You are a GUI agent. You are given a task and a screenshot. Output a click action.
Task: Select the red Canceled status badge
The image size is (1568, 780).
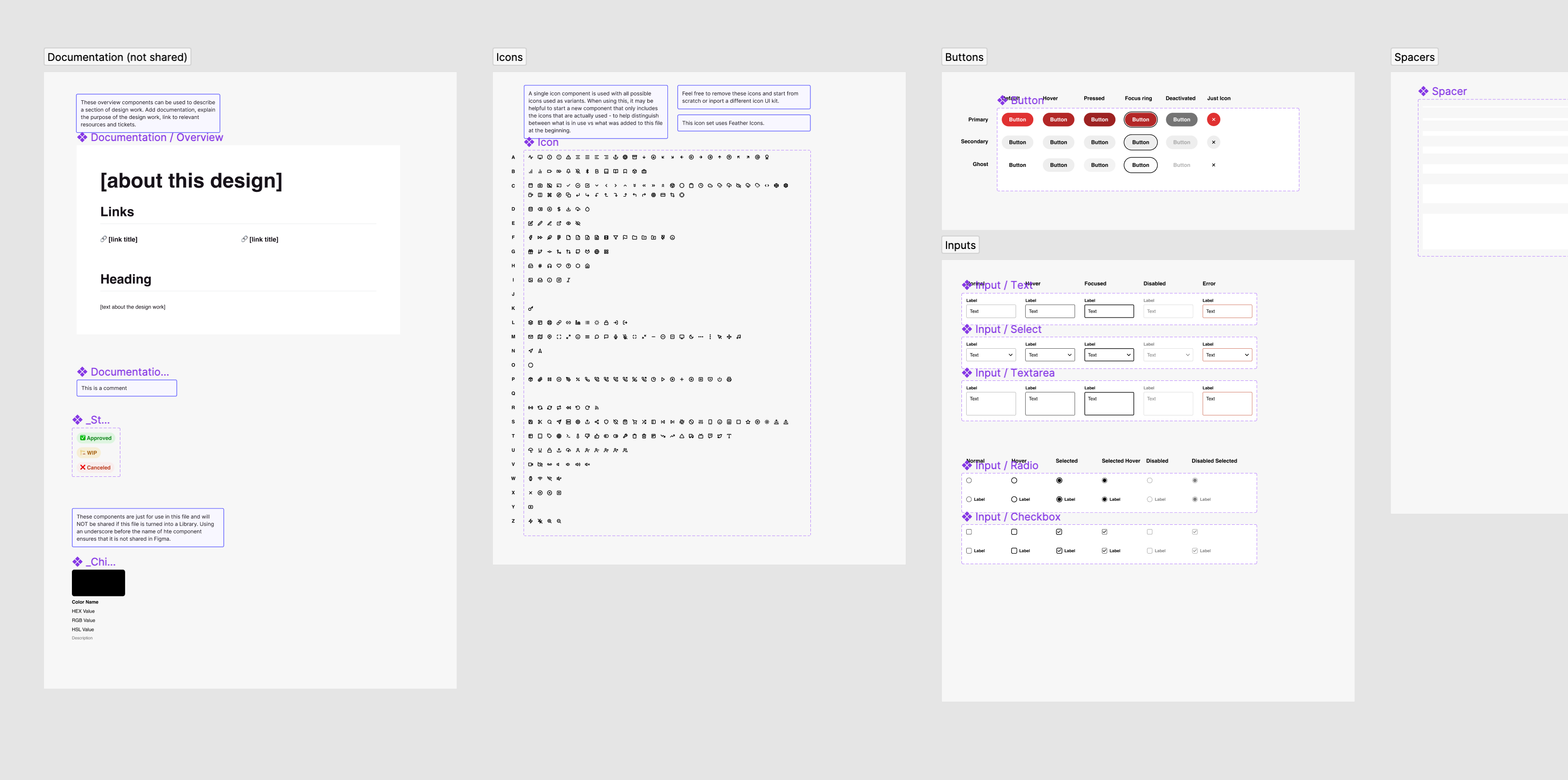click(x=95, y=468)
